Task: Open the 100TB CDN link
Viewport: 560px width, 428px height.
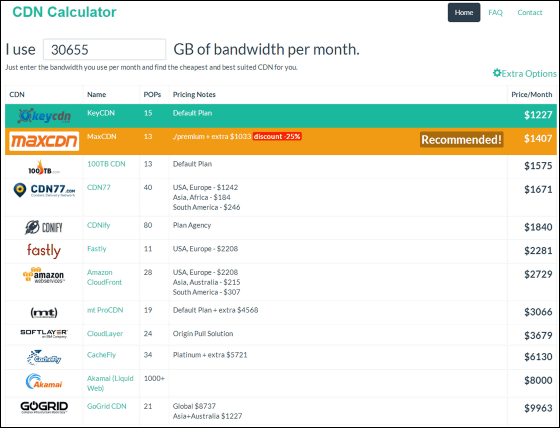Action: point(106,164)
